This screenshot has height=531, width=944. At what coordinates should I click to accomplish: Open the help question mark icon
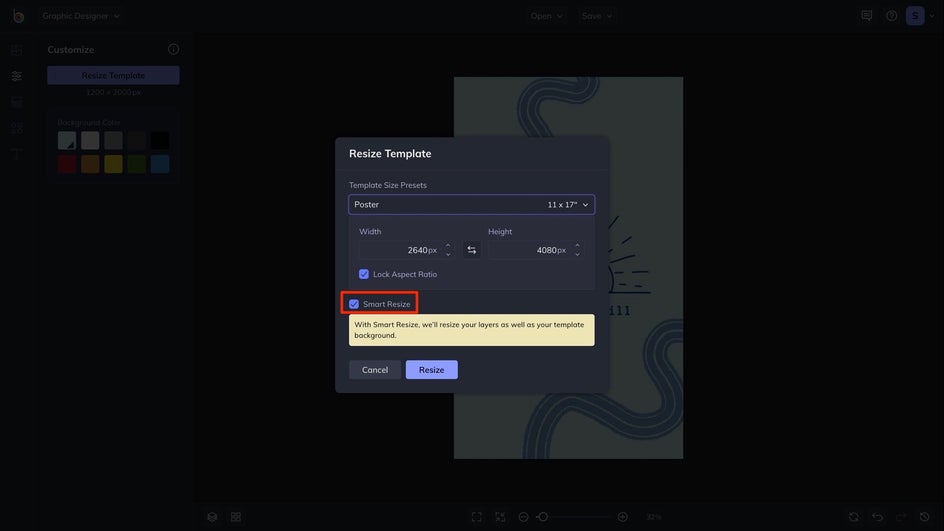click(891, 16)
